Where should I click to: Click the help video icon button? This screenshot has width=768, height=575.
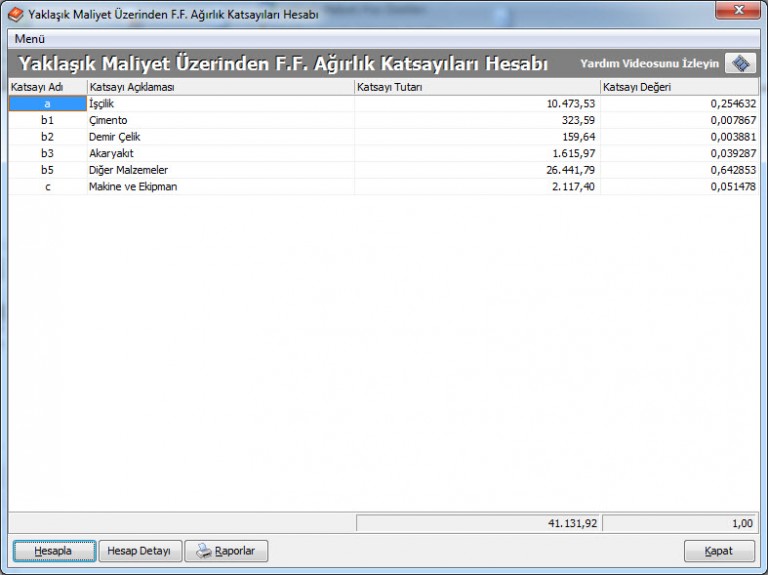click(740, 63)
